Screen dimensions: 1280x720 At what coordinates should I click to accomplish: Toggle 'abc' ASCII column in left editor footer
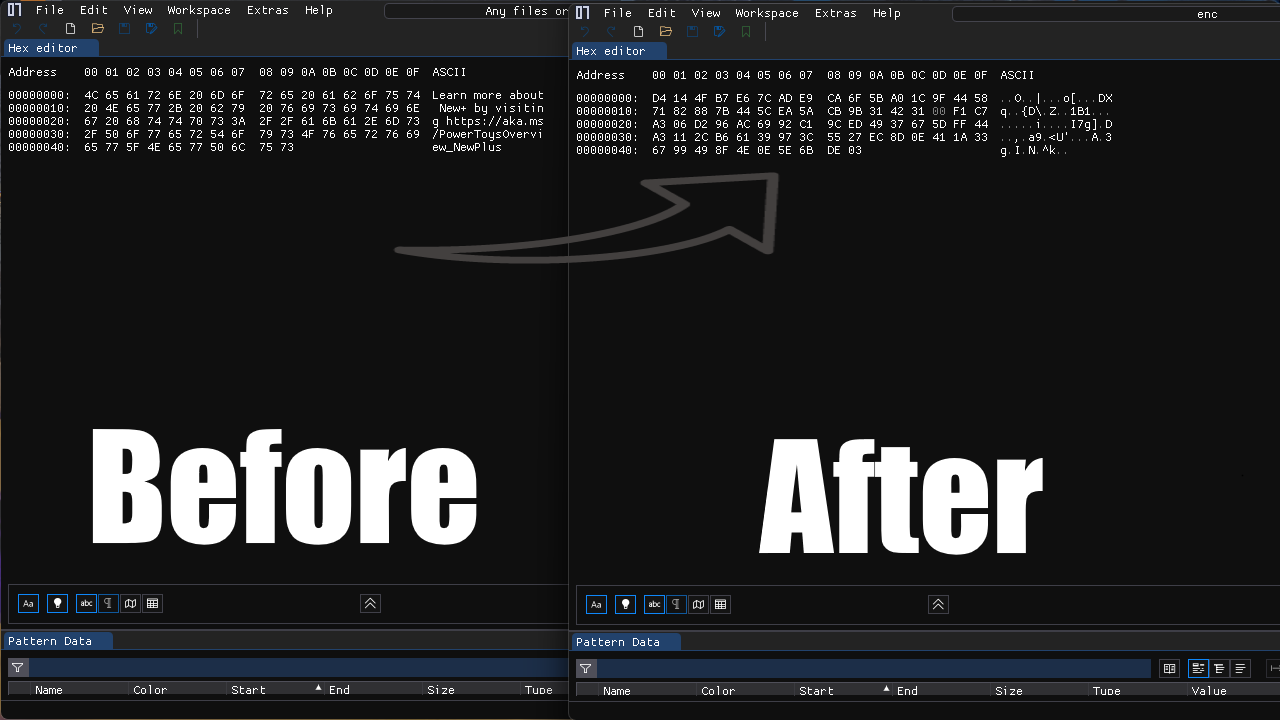(87, 603)
